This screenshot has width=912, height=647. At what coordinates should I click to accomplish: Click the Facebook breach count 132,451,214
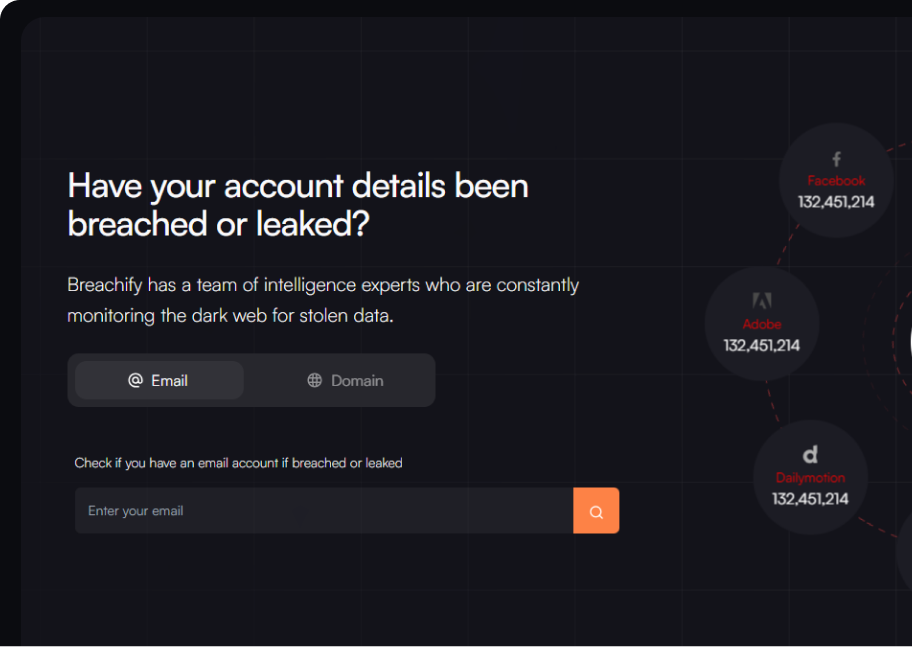(x=836, y=202)
